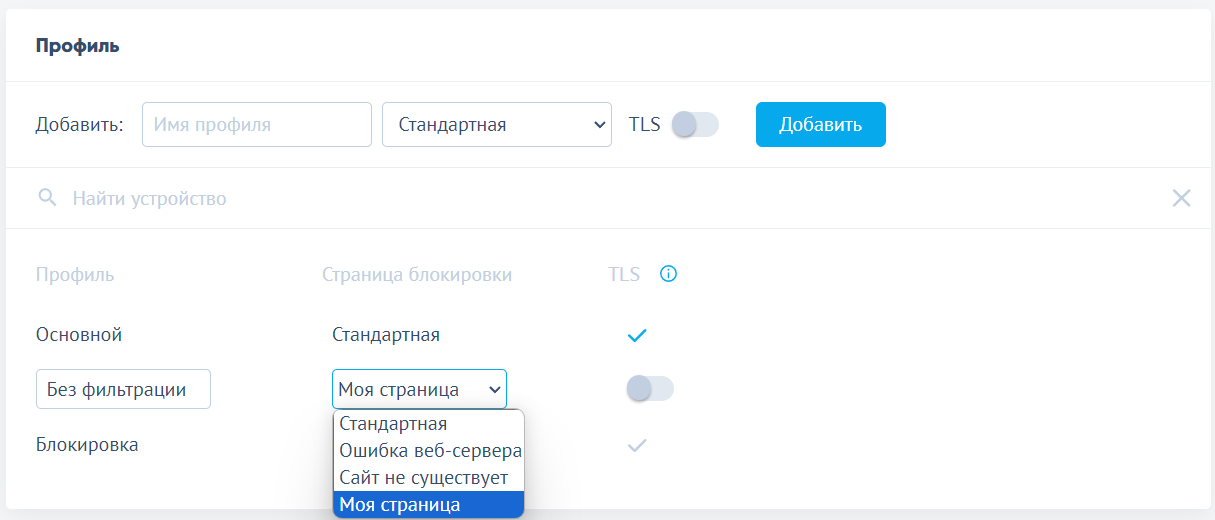1215x520 pixels.
Task: Click the Блокировка profile name
Action: tap(87, 445)
